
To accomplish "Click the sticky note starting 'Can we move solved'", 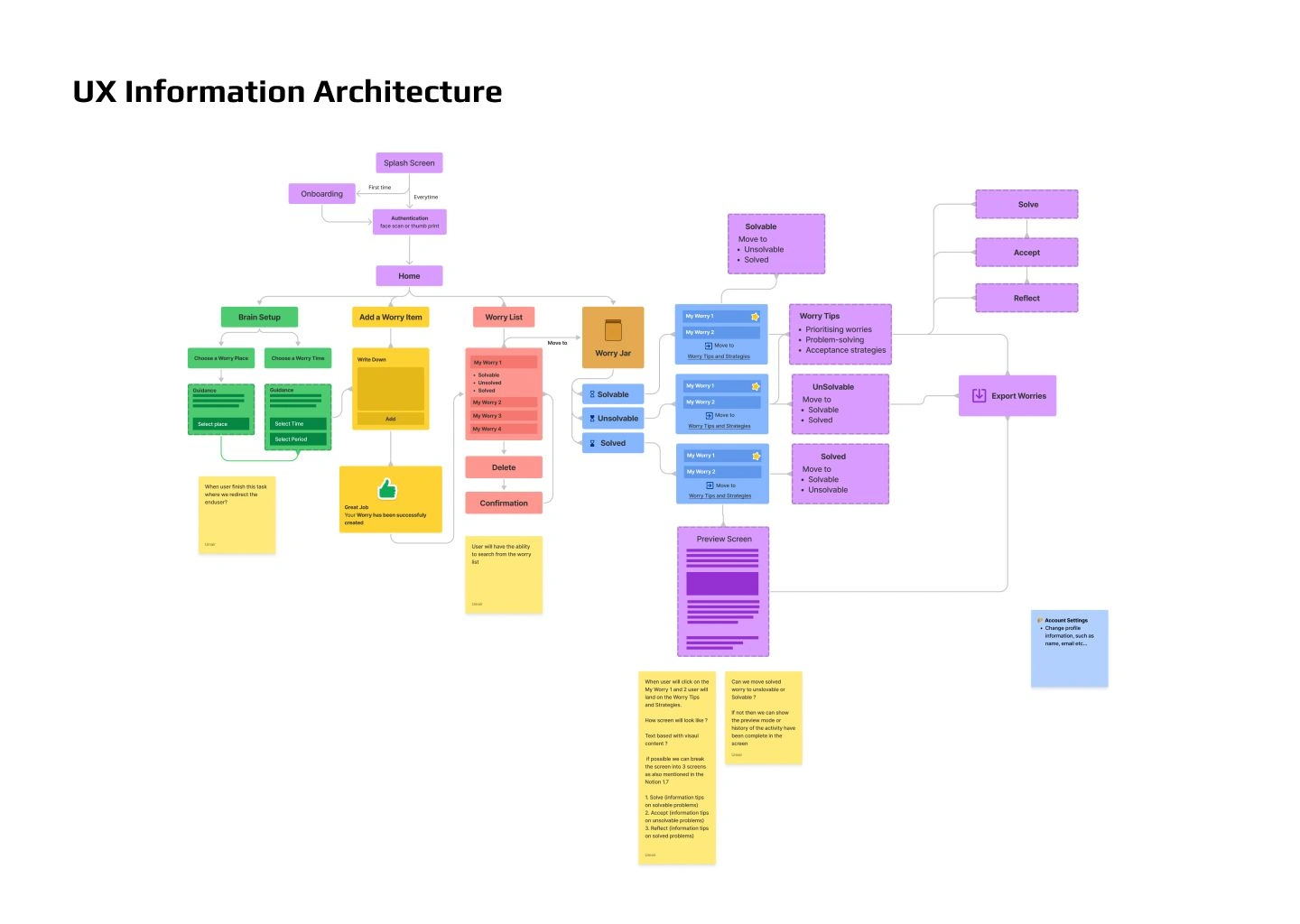I will pyautogui.click(x=764, y=718).
